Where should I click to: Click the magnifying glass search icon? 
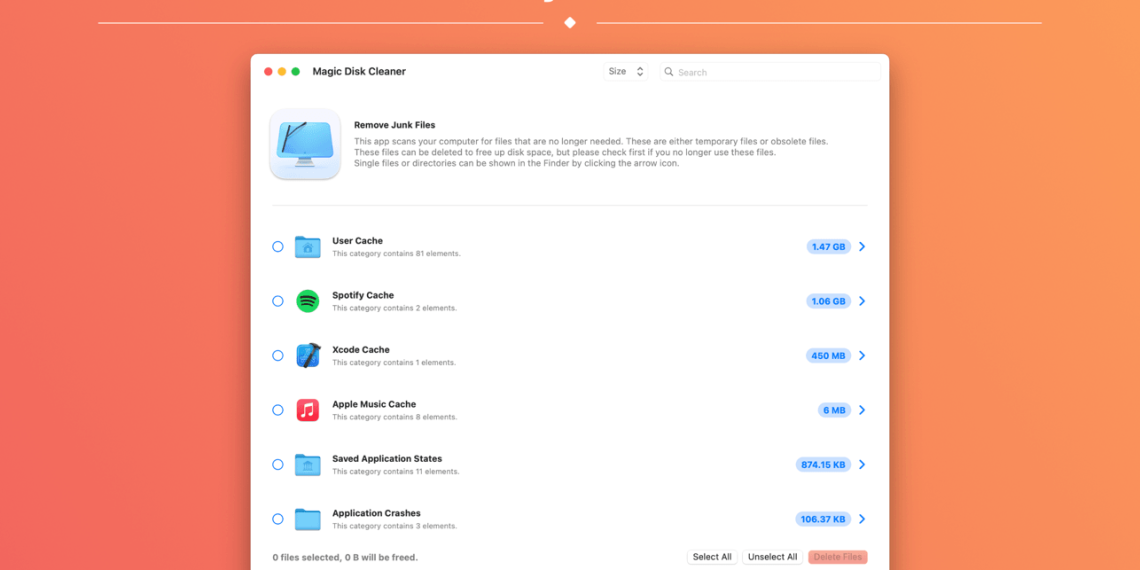pos(668,72)
